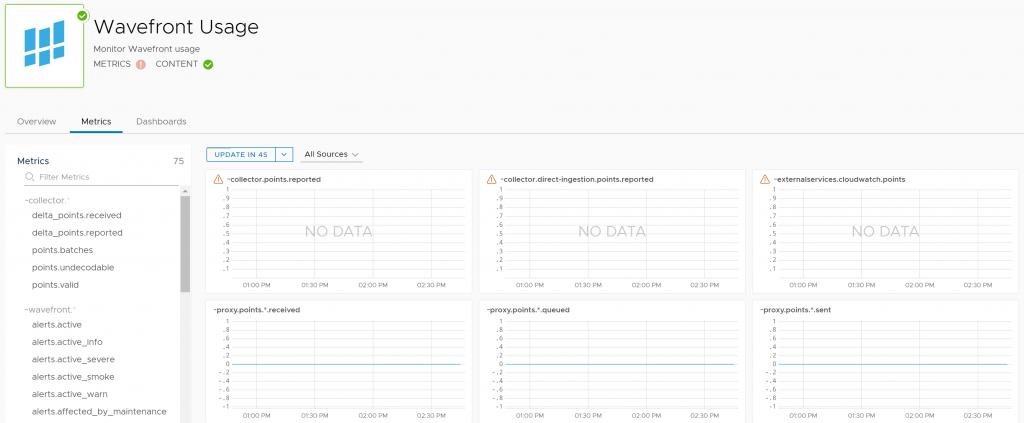The width and height of the screenshot is (1024, 423).
Task: Click the Monitor Wavefront usage description
Action: point(146,49)
